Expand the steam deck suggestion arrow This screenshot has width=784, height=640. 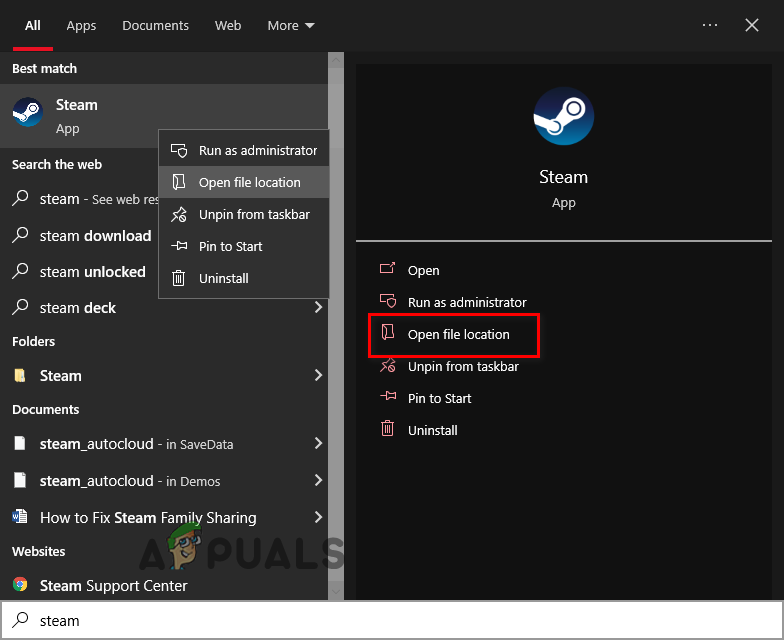tap(318, 307)
